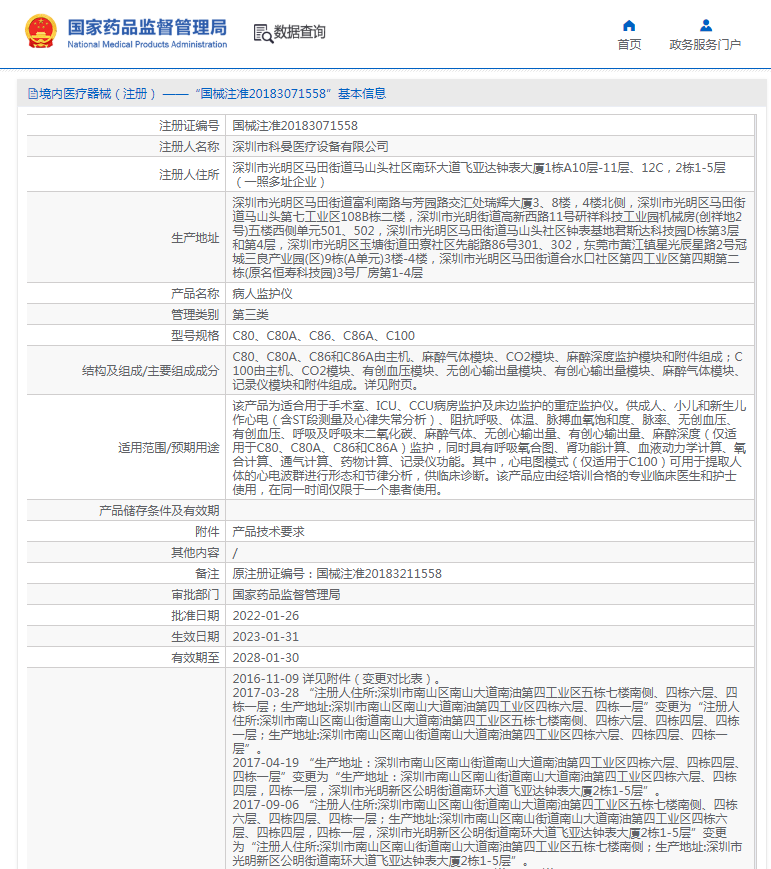Click approval department value 国家药品监督管理局

coord(286,595)
